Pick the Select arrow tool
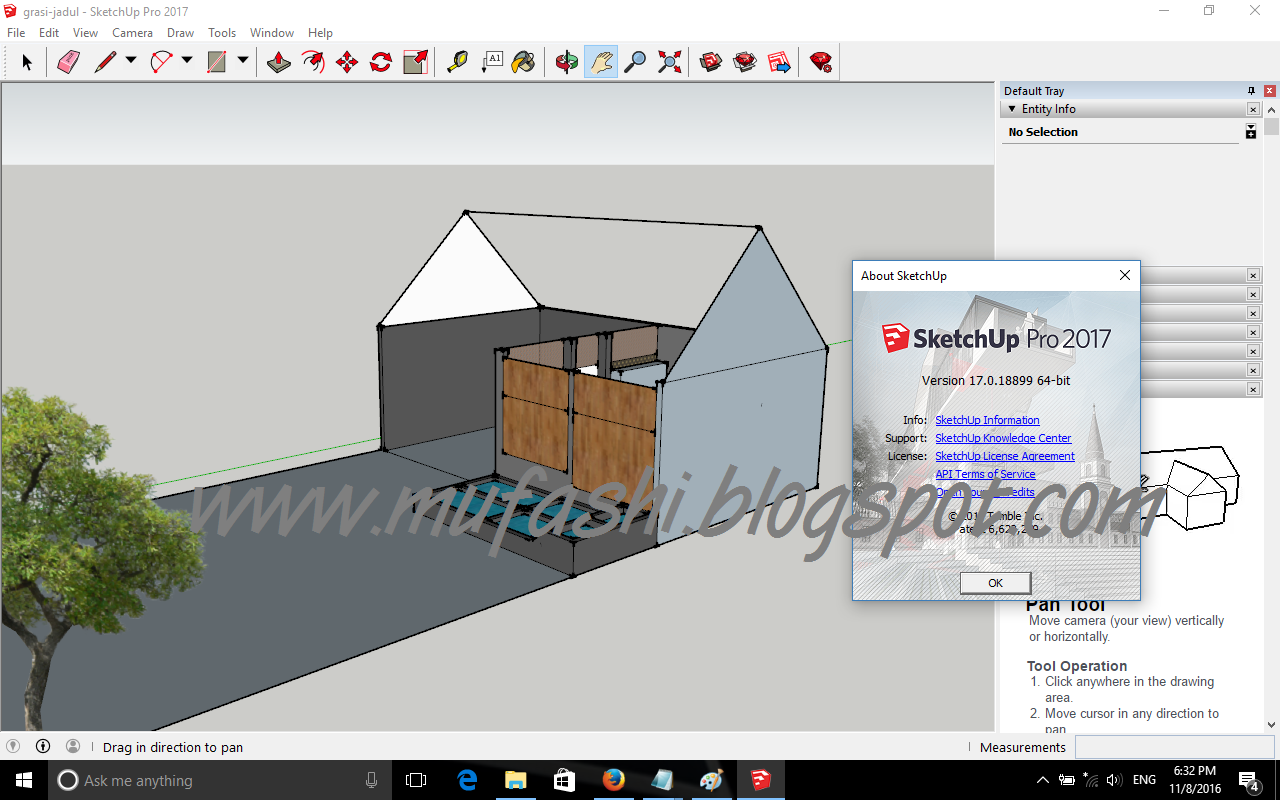The image size is (1280, 800). click(27, 62)
